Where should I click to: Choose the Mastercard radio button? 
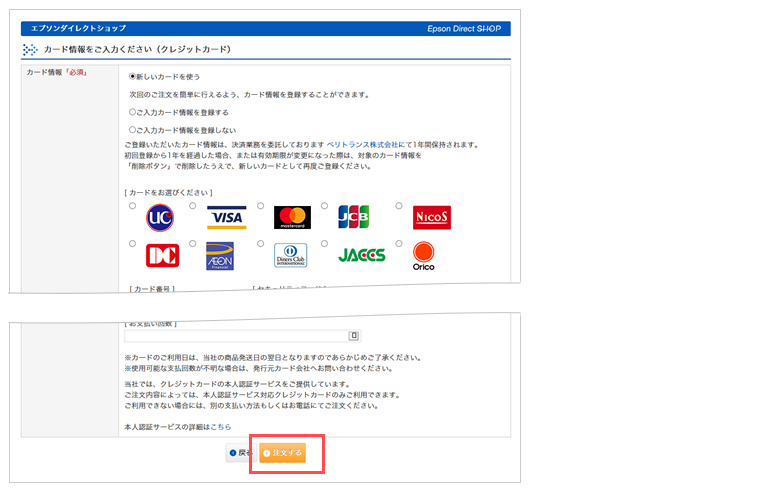261,206
